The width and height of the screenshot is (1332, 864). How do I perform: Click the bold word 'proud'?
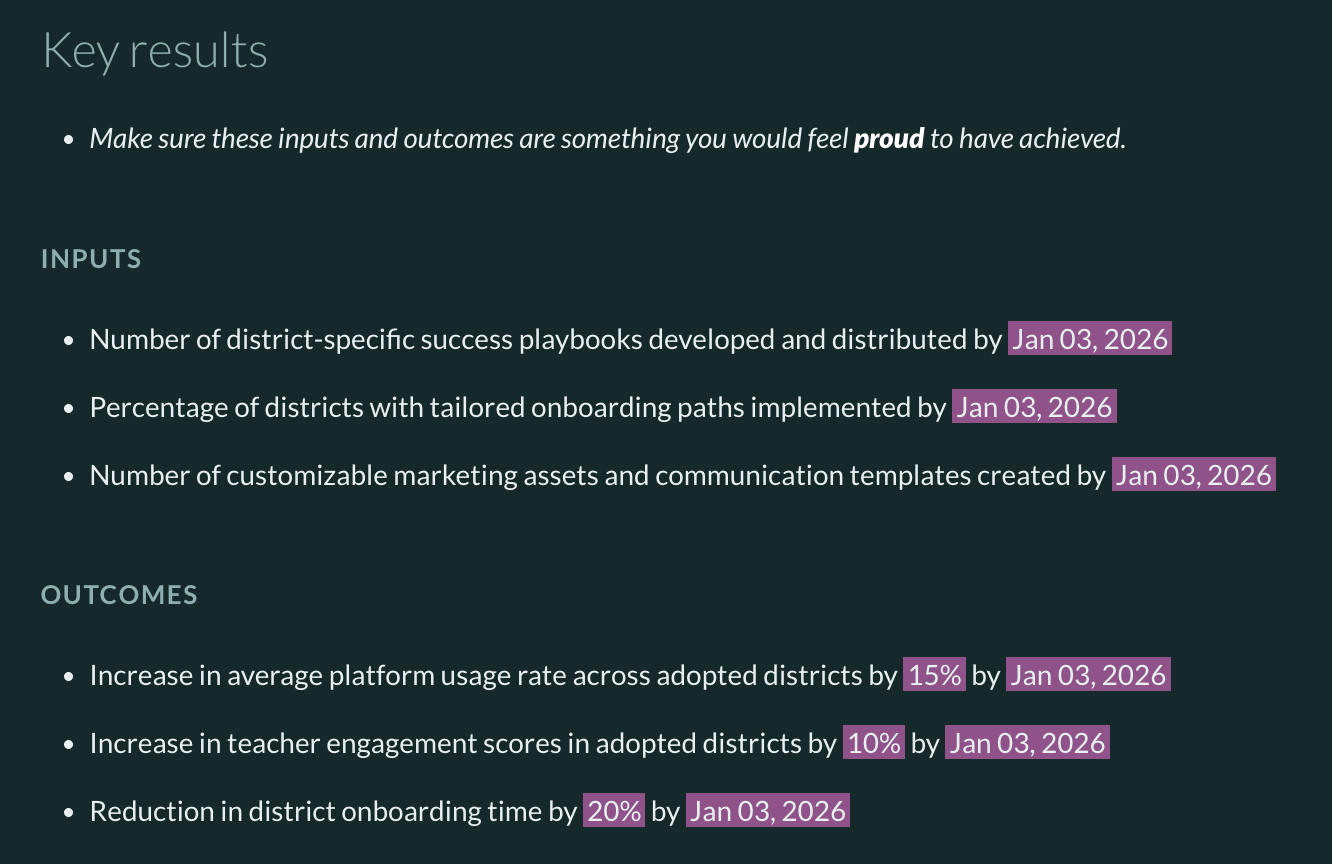[889, 139]
